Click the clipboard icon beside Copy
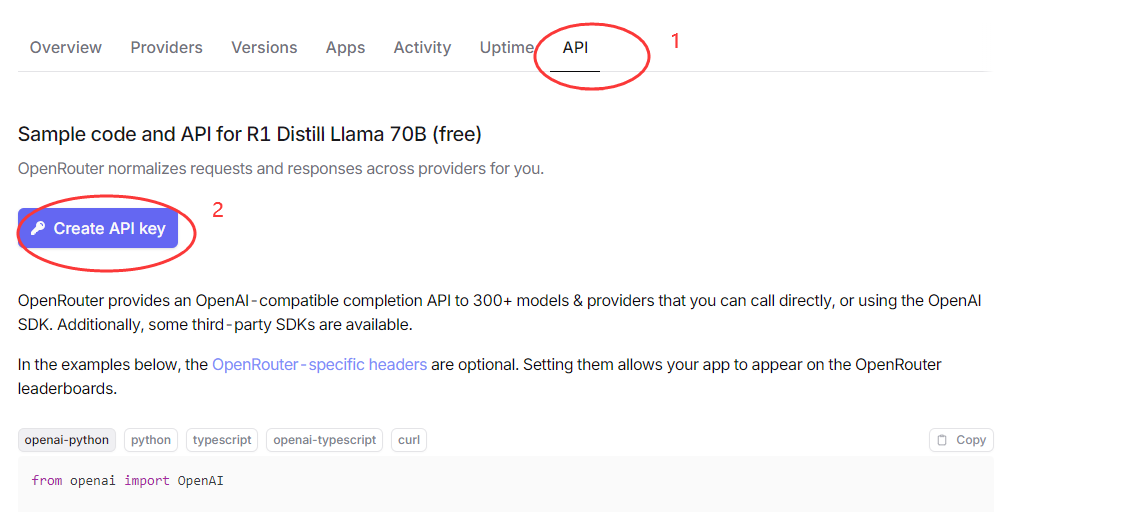The height and width of the screenshot is (512, 1144). [942, 440]
